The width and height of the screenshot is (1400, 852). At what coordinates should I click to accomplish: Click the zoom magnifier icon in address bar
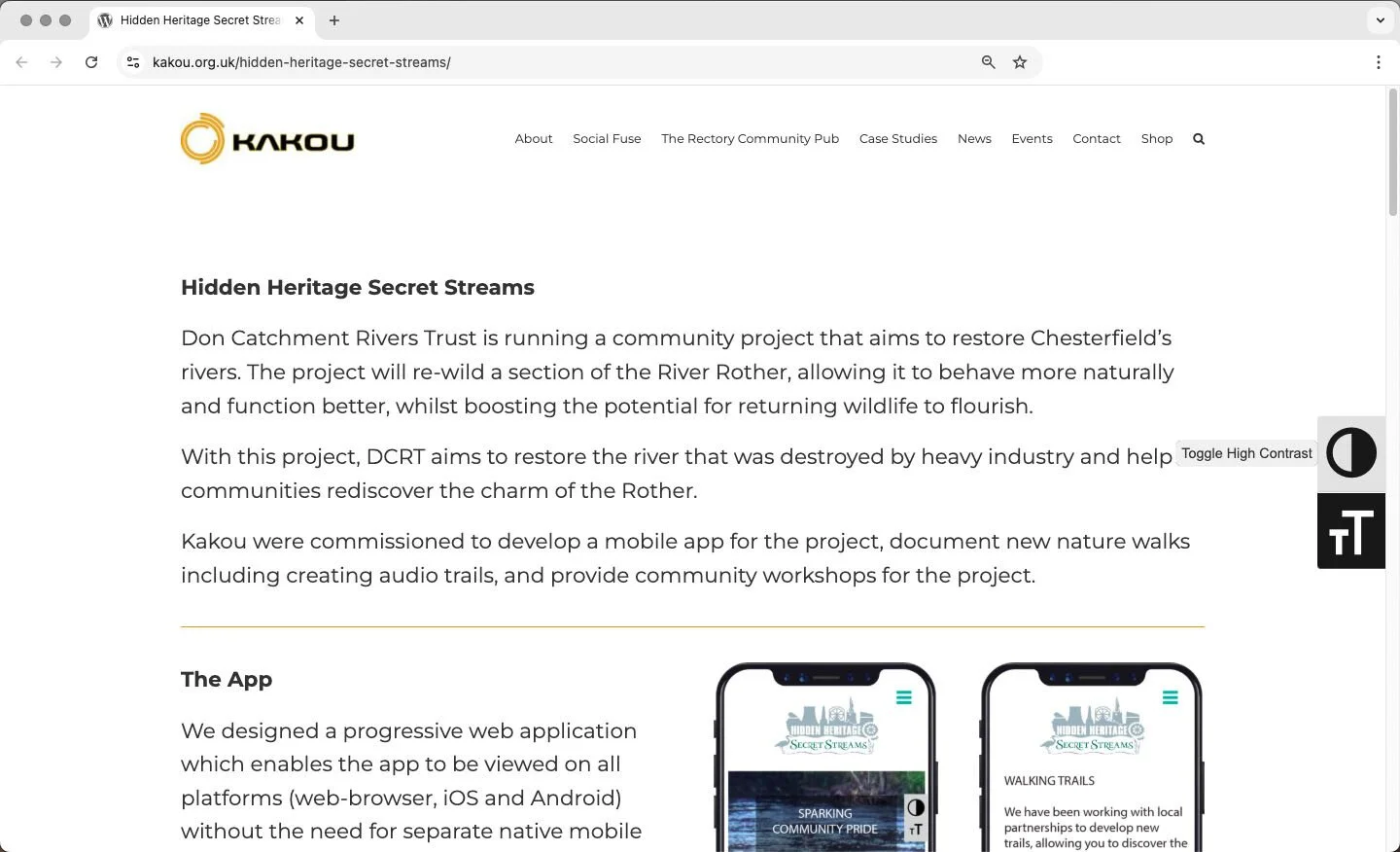(988, 62)
